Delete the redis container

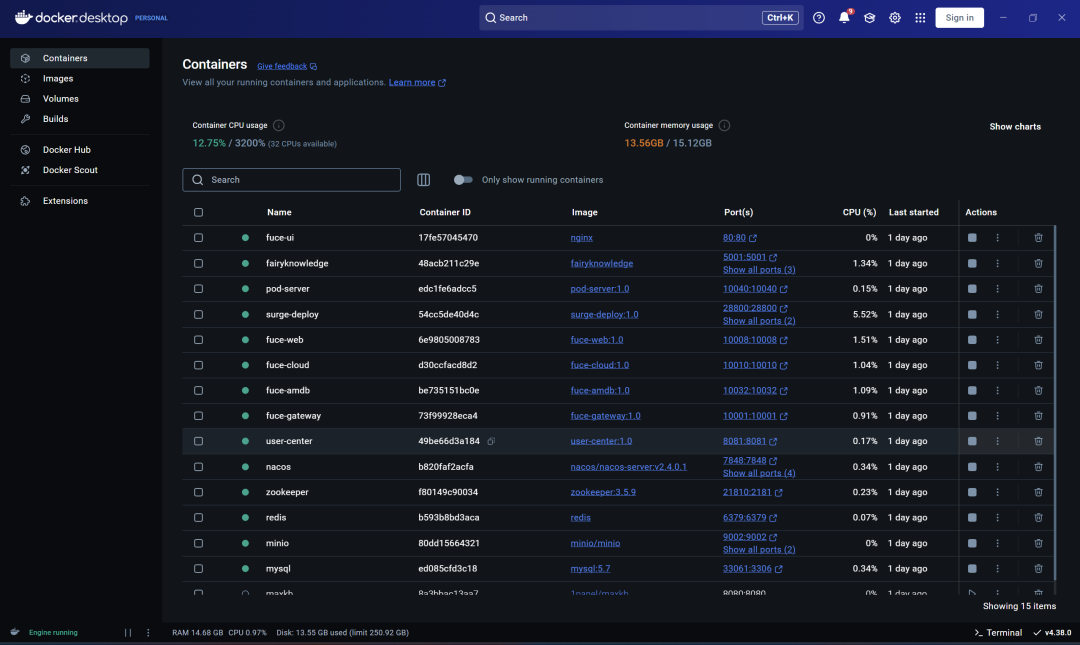(x=1038, y=518)
